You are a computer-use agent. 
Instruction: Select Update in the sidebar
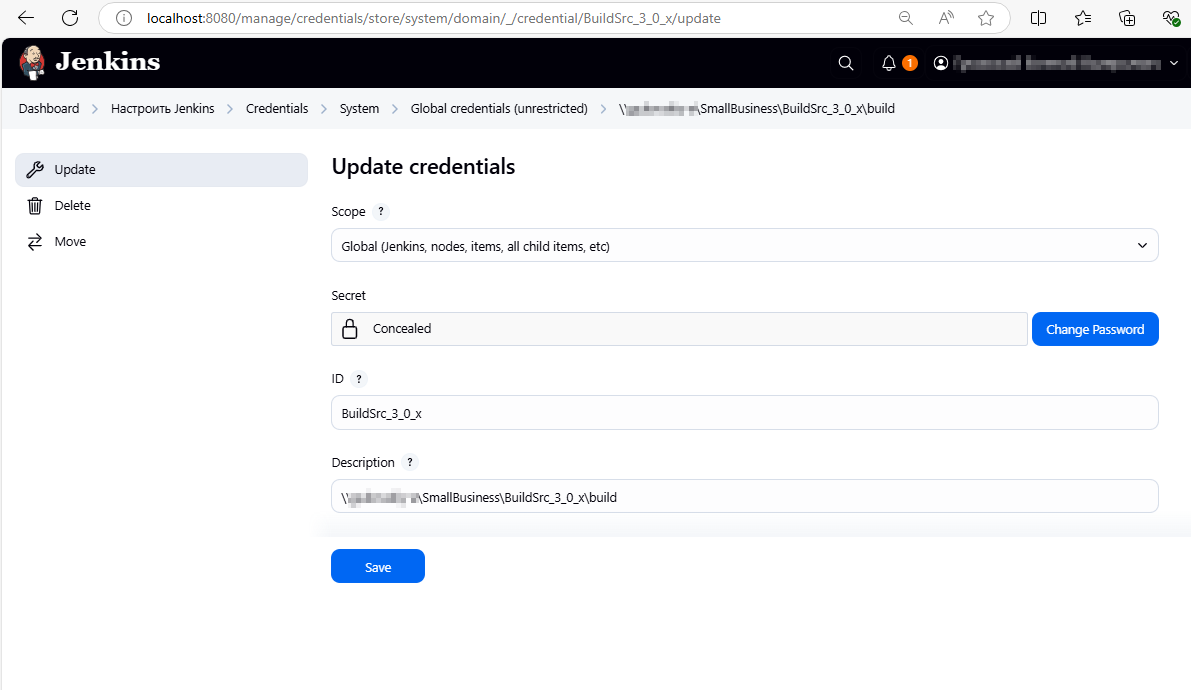[161, 170]
